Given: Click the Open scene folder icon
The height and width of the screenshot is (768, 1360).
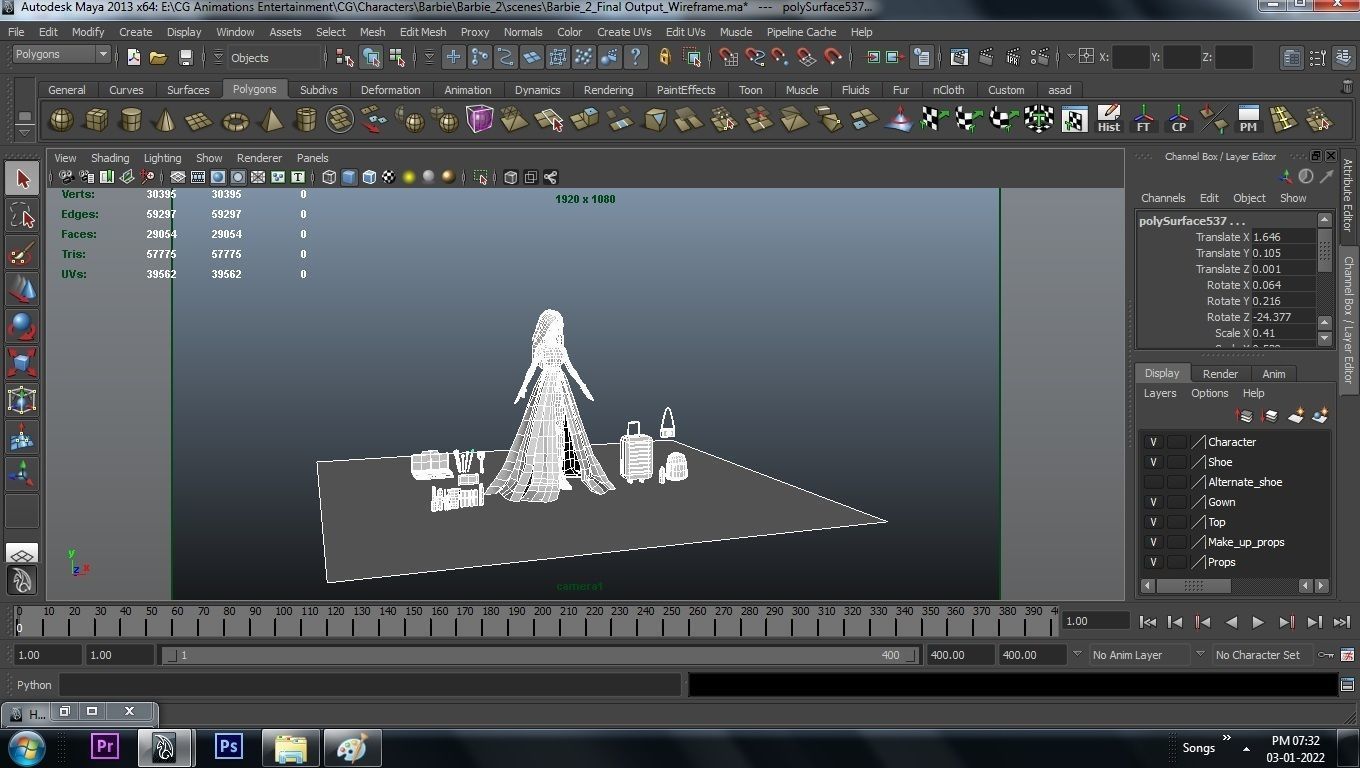Looking at the screenshot, I should [x=158, y=57].
